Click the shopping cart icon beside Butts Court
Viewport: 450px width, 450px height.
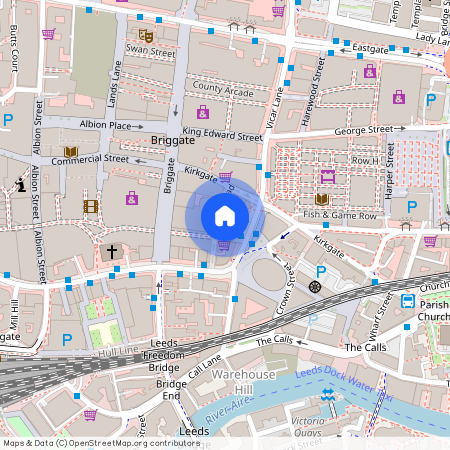coord(49,34)
